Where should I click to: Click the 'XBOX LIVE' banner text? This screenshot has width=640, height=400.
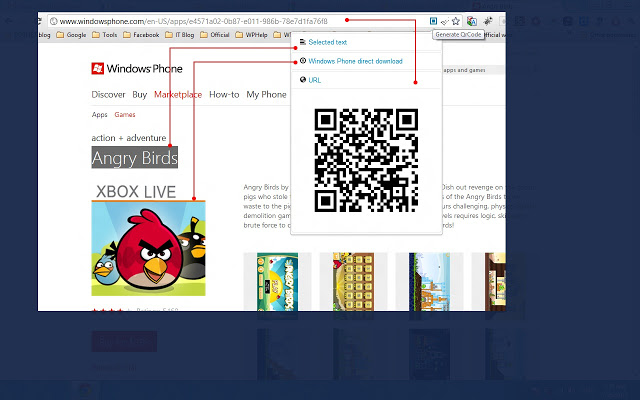pyautogui.click(x=136, y=192)
